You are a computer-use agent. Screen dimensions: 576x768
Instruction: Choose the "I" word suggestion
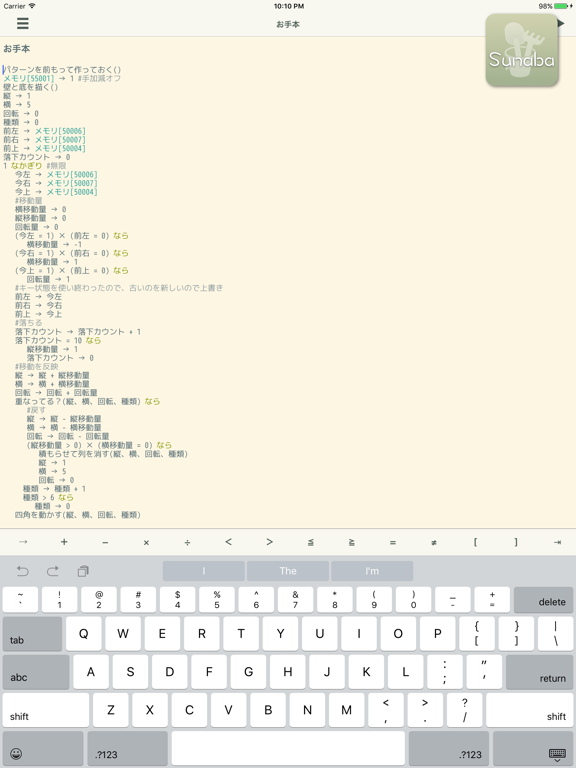pyautogui.click(x=204, y=571)
